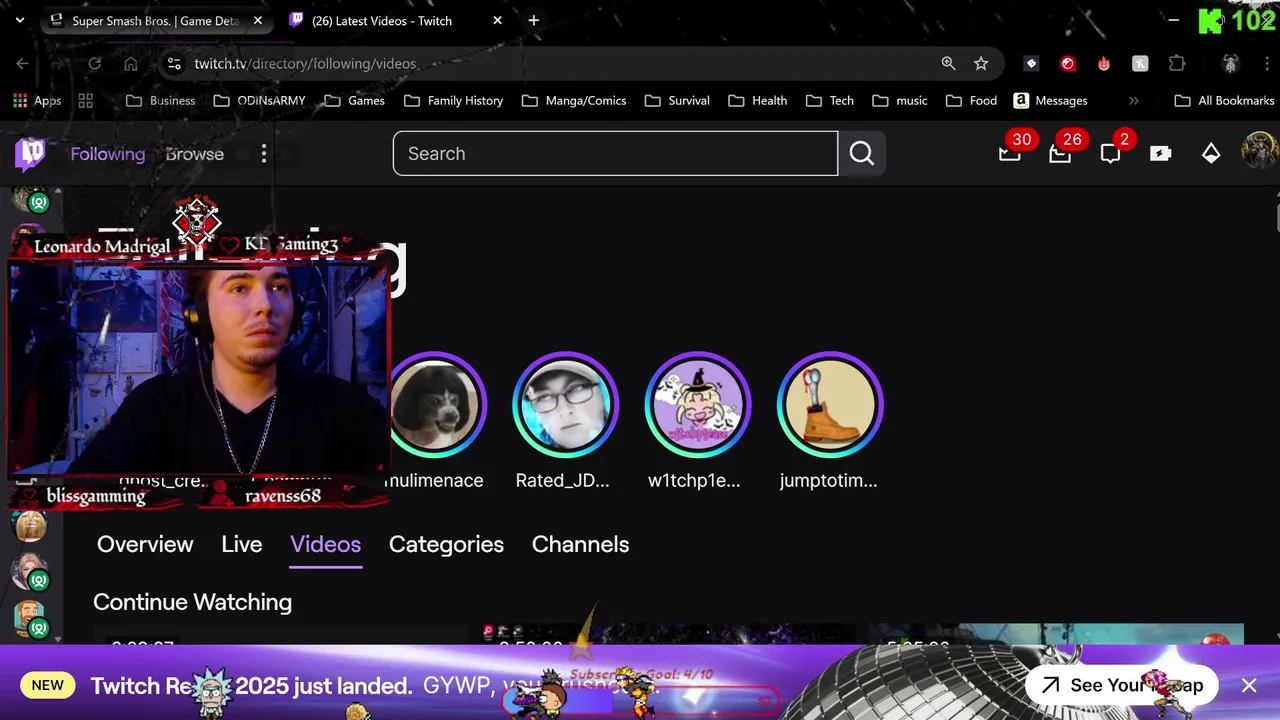
Task: Go to browser home page
Action: 131,63
